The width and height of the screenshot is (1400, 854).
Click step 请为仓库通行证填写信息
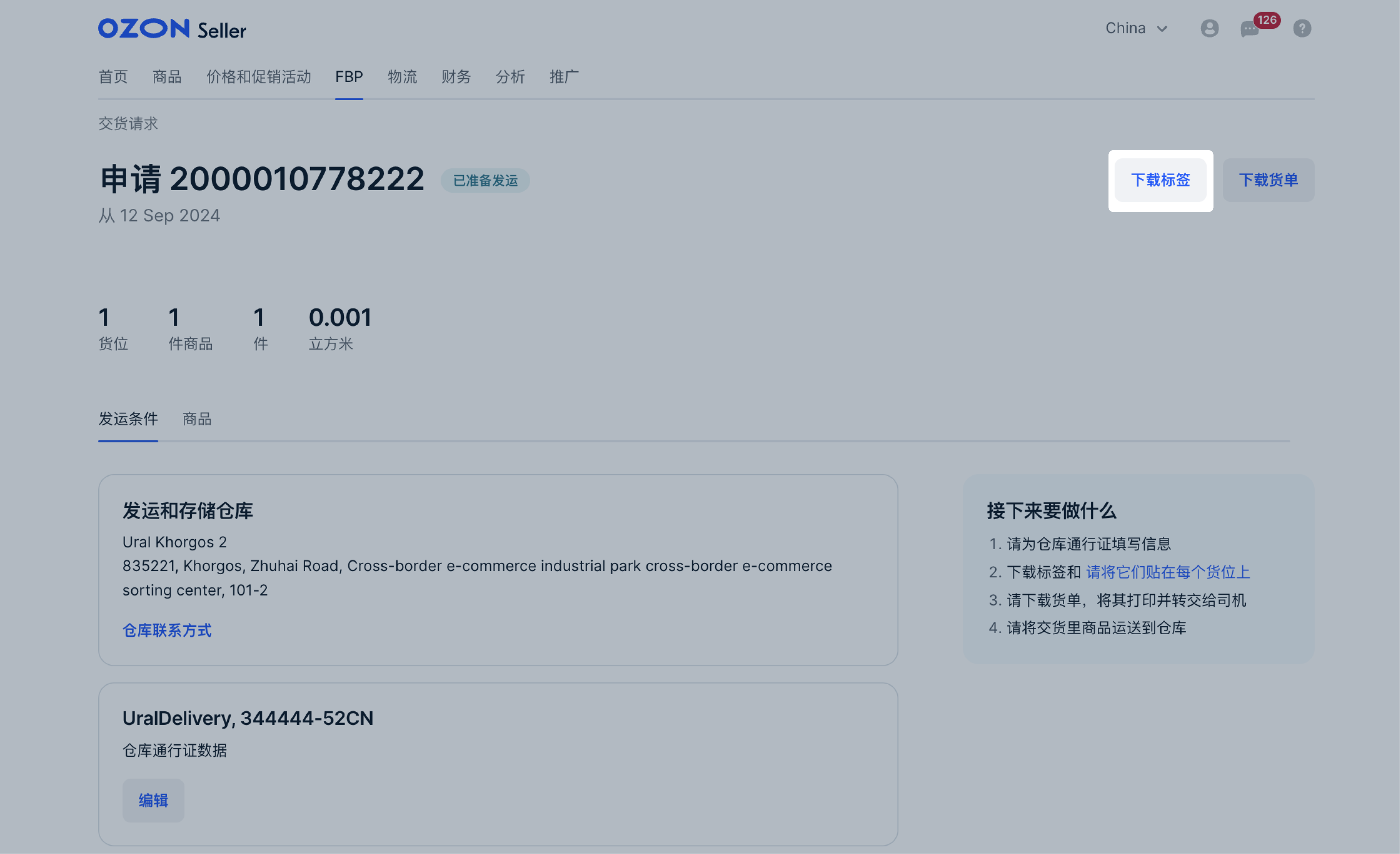[1089, 544]
